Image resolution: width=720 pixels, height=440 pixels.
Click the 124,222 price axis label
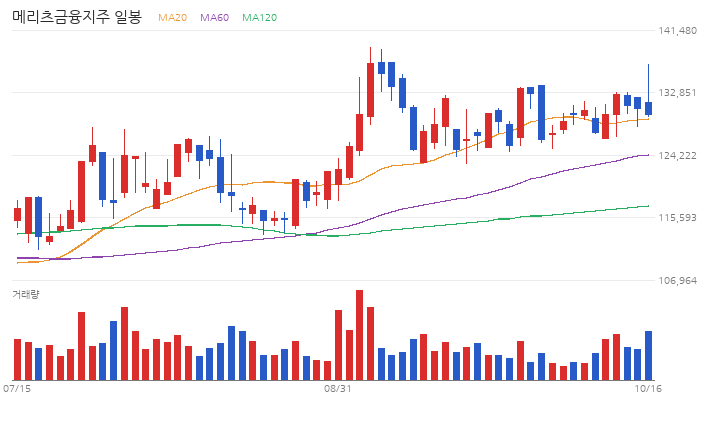pos(677,155)
